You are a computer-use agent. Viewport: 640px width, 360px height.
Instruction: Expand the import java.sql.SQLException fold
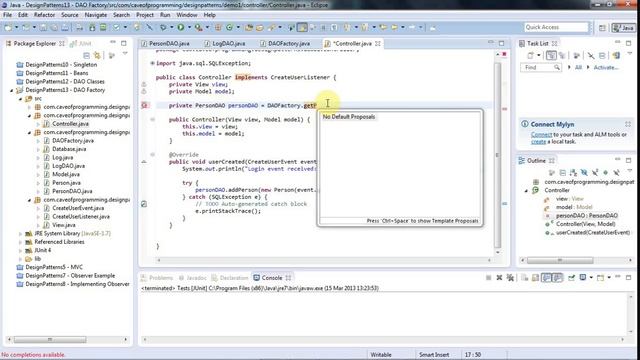point(152,63)
